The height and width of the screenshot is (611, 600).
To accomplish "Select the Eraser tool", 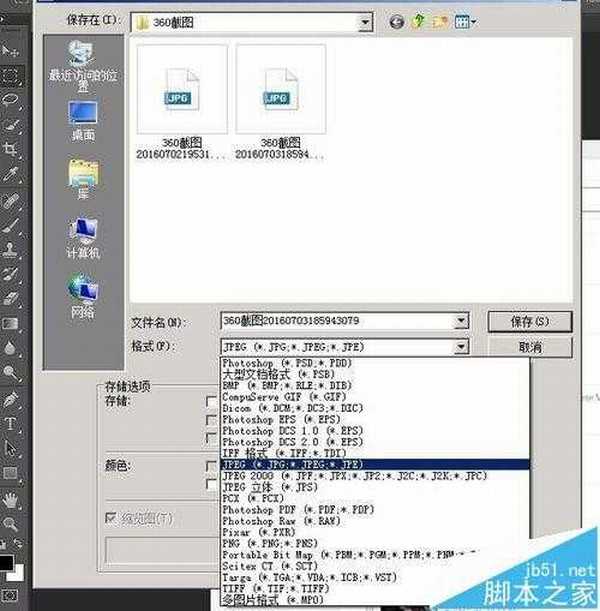I will coord(9,298).
